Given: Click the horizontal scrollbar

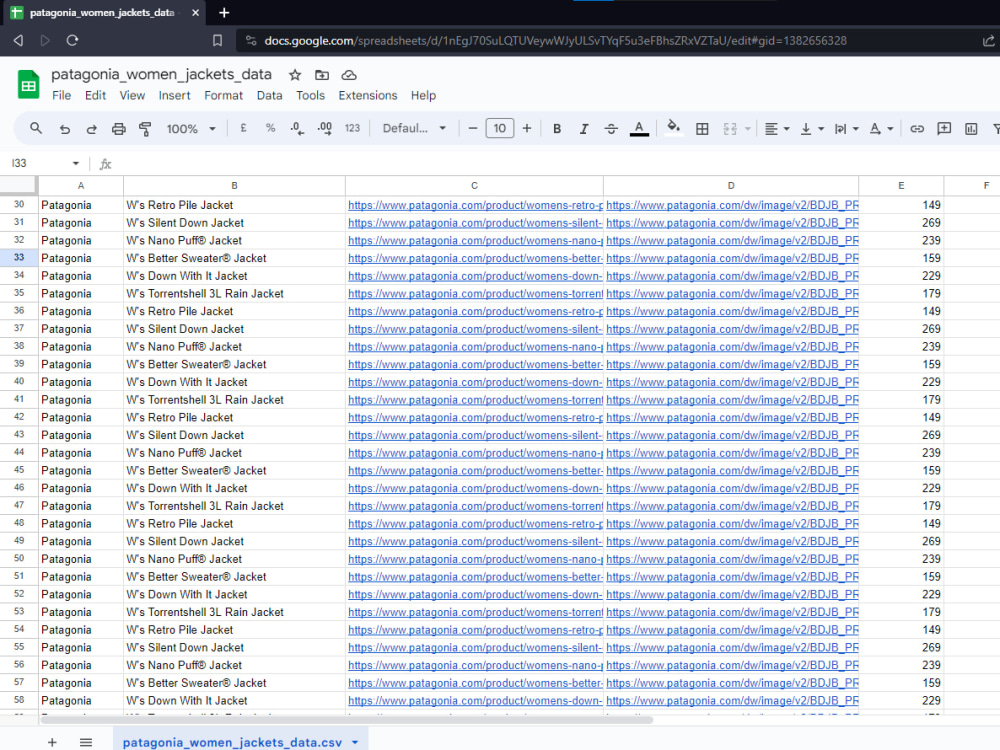Looking at the screenshot, I should tap(347, 720).
